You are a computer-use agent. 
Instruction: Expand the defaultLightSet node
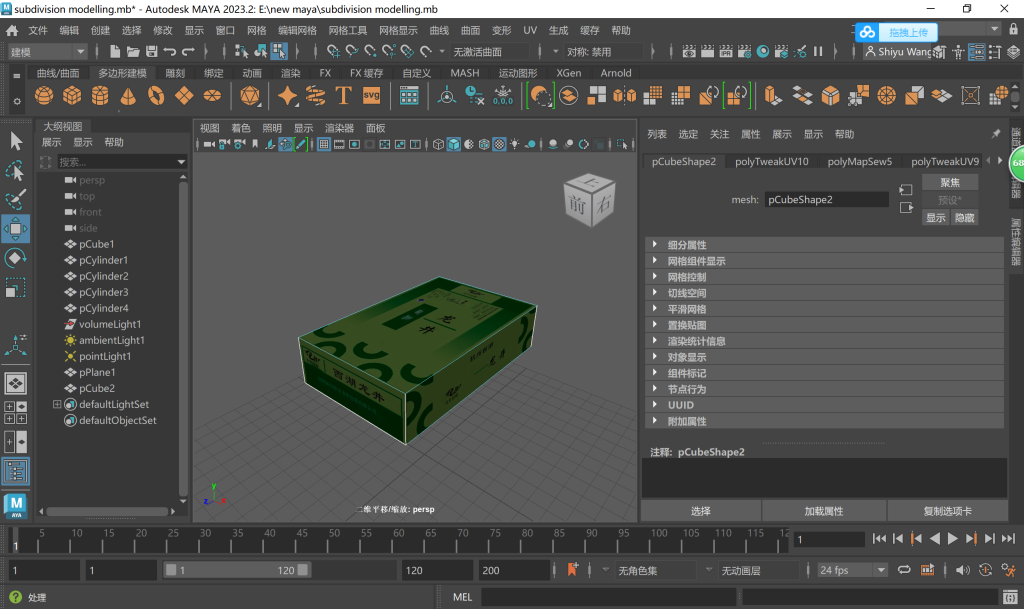coord(57,404)
